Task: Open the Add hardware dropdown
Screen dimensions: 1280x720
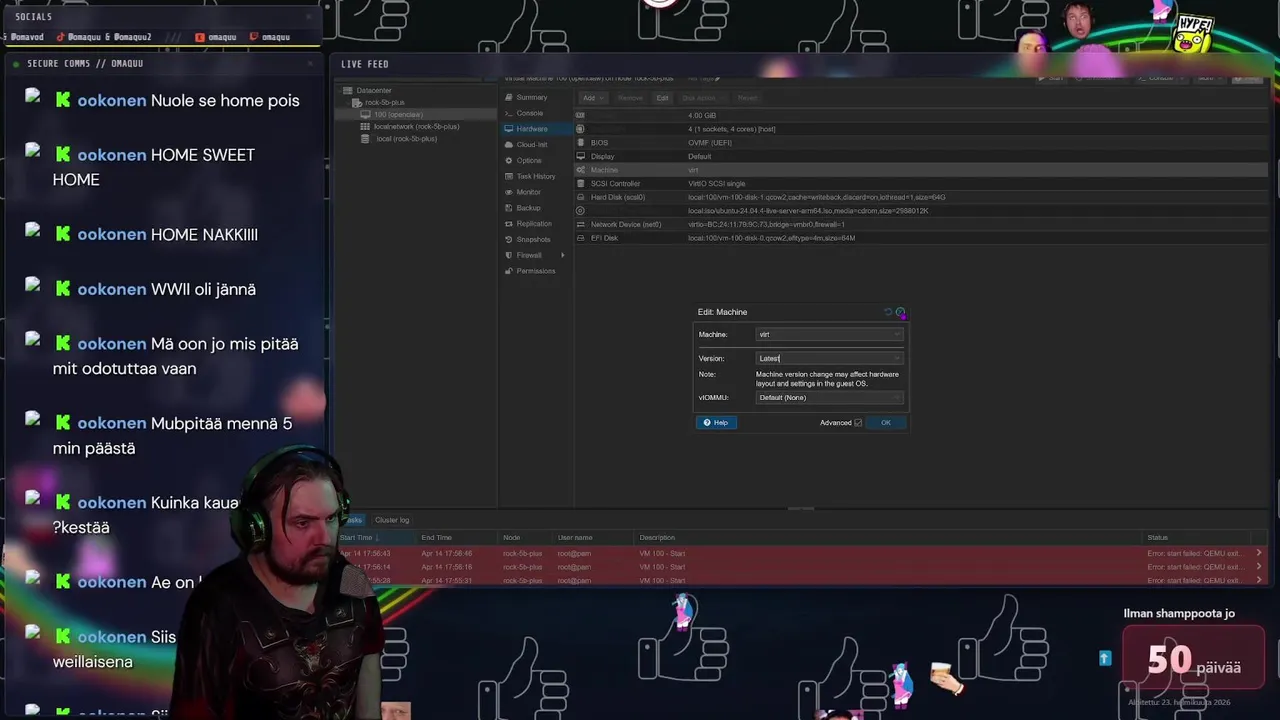Action: (592, 98)
